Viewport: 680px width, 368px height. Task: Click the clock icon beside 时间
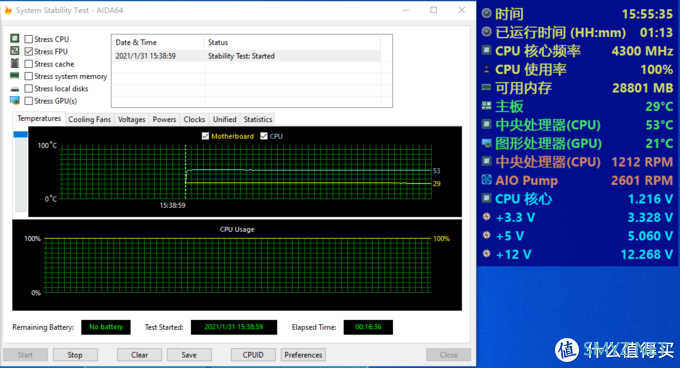click(x=487, y=13)
